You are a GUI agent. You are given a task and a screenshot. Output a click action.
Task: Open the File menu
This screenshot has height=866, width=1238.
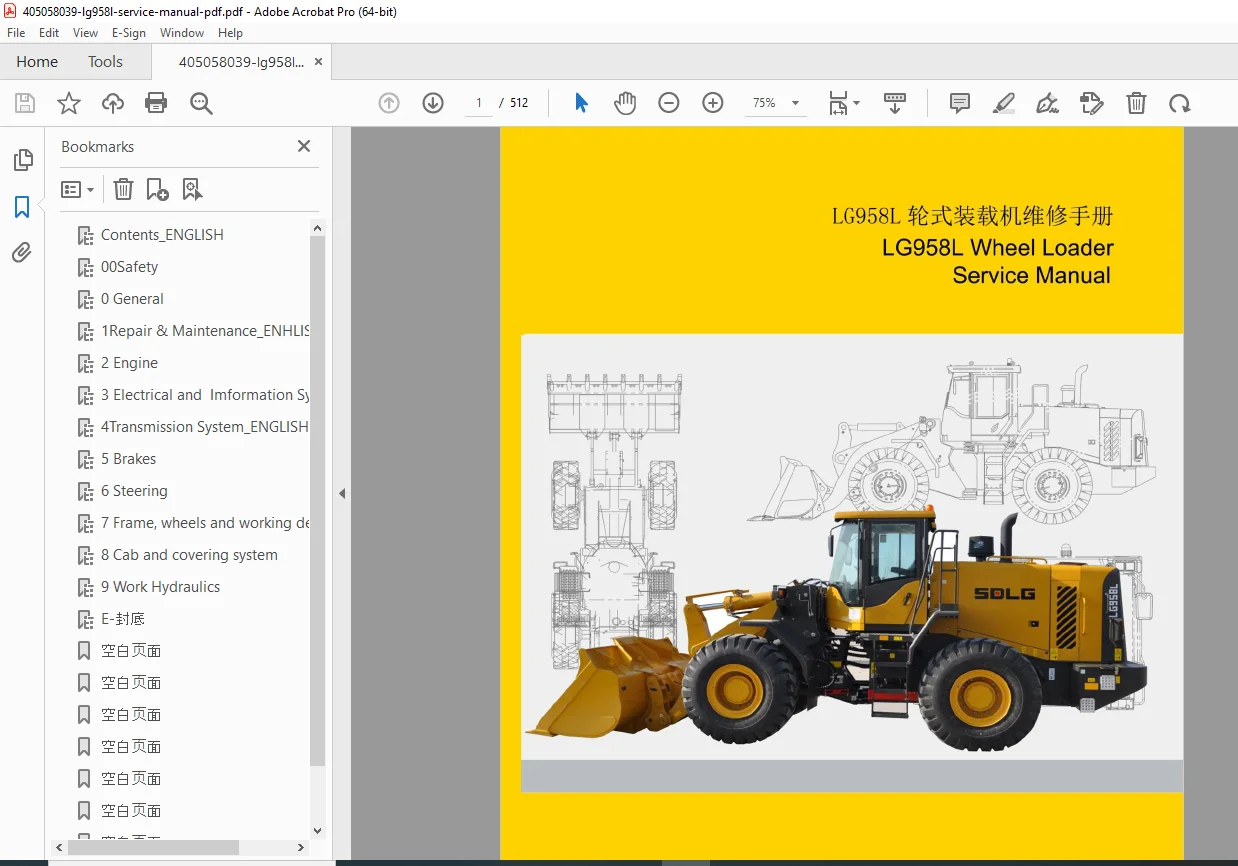(16, 33)
